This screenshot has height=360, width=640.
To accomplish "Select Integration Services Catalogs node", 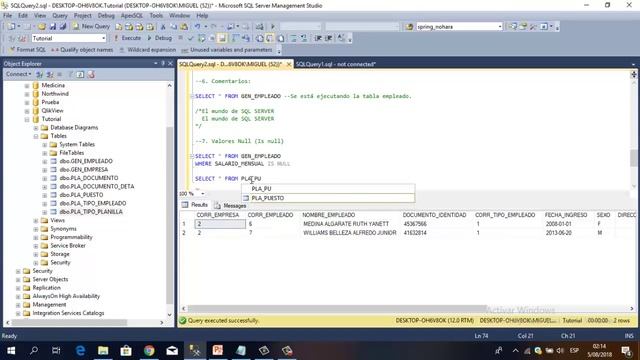I will [x=68, y=313].
